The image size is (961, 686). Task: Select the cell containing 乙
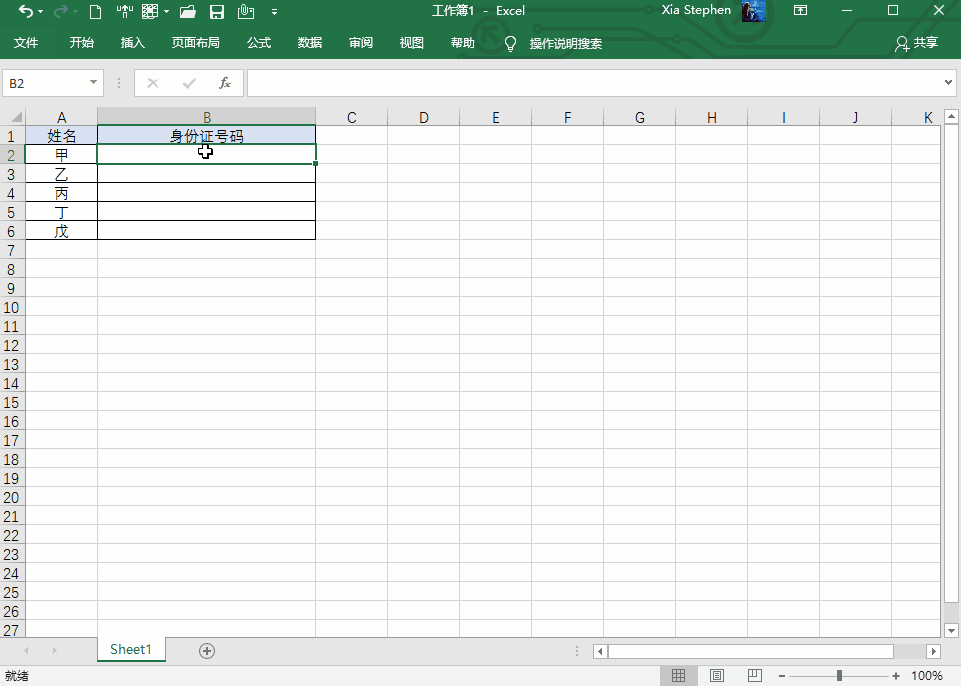(x=61, y=174)
